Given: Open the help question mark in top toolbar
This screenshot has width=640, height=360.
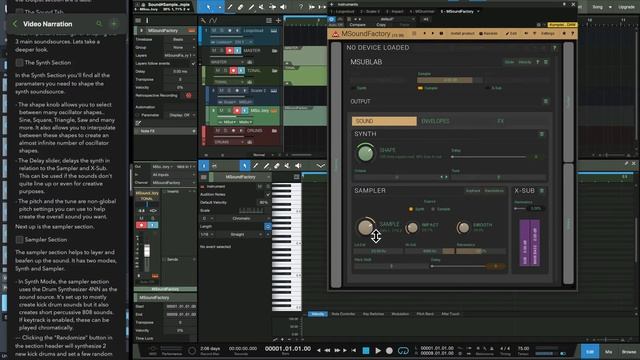Looking at the screenshot, I should [x=301, y=7].
